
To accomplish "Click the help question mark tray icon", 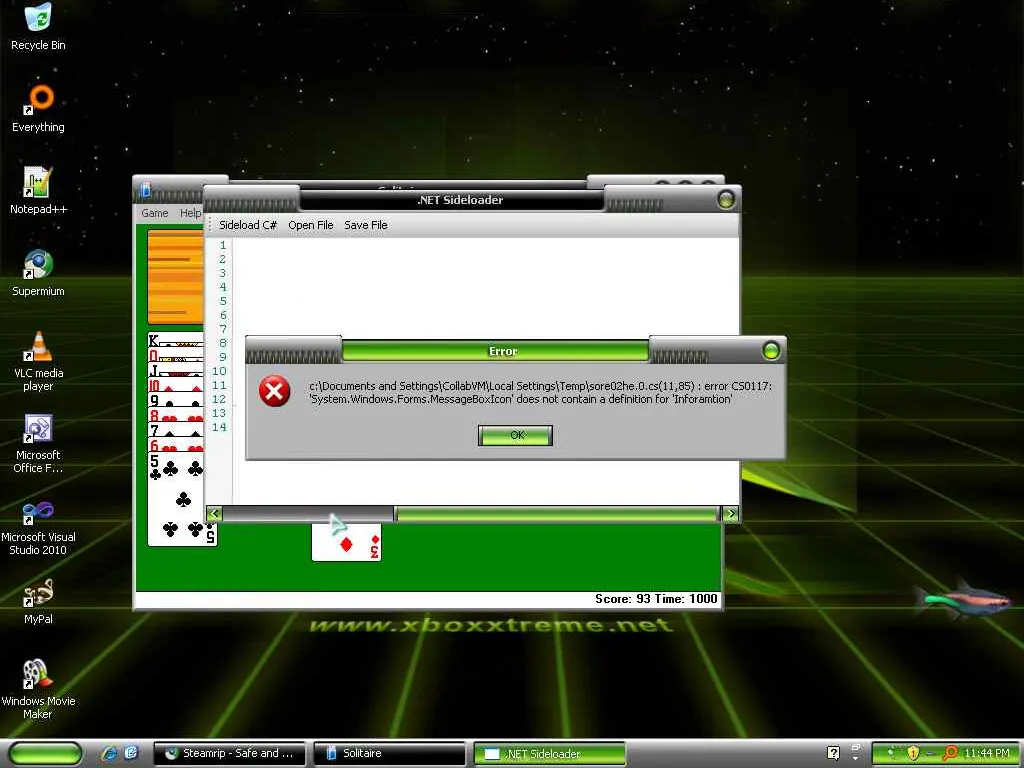I will point(833,752).
